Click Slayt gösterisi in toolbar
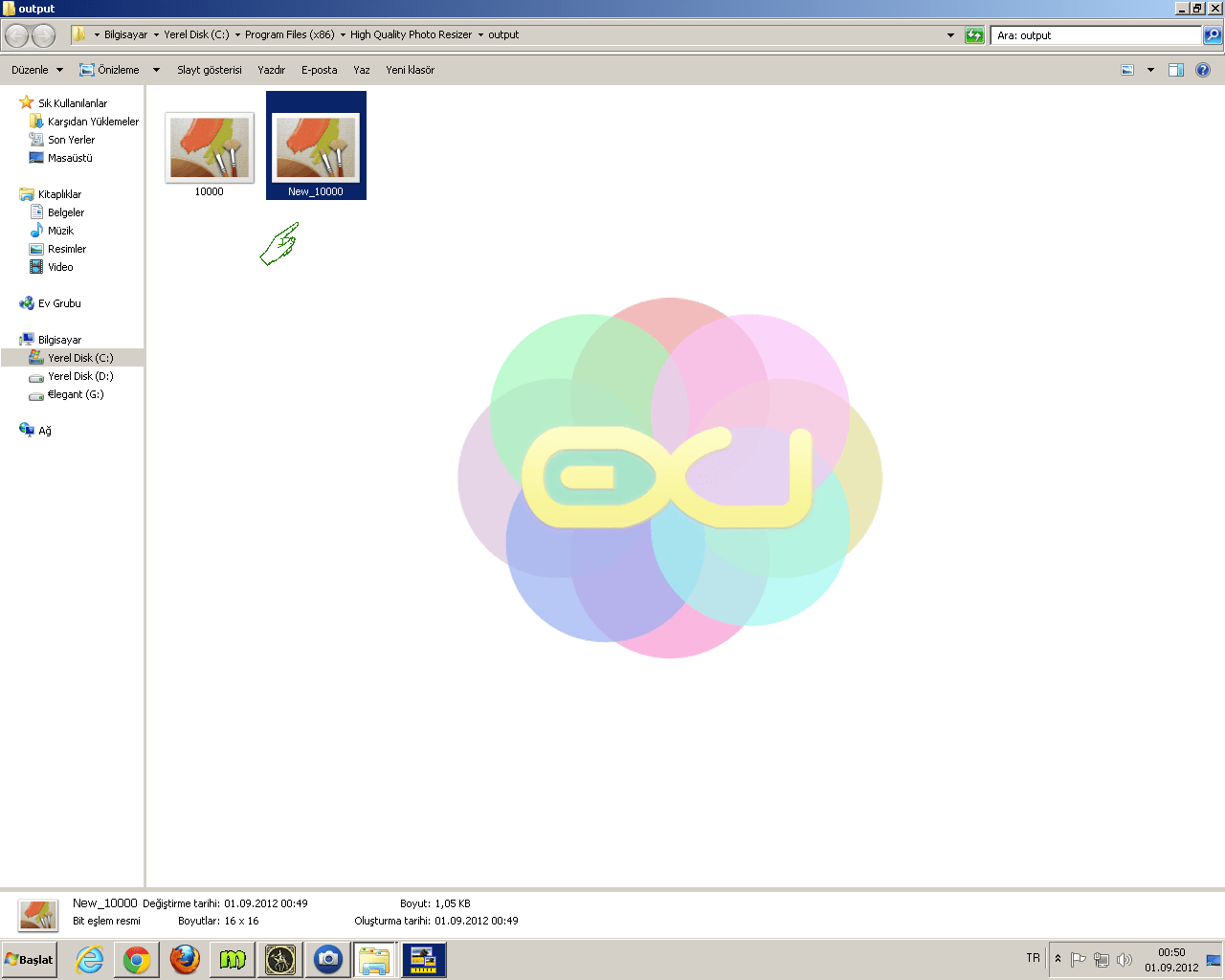 210,70
